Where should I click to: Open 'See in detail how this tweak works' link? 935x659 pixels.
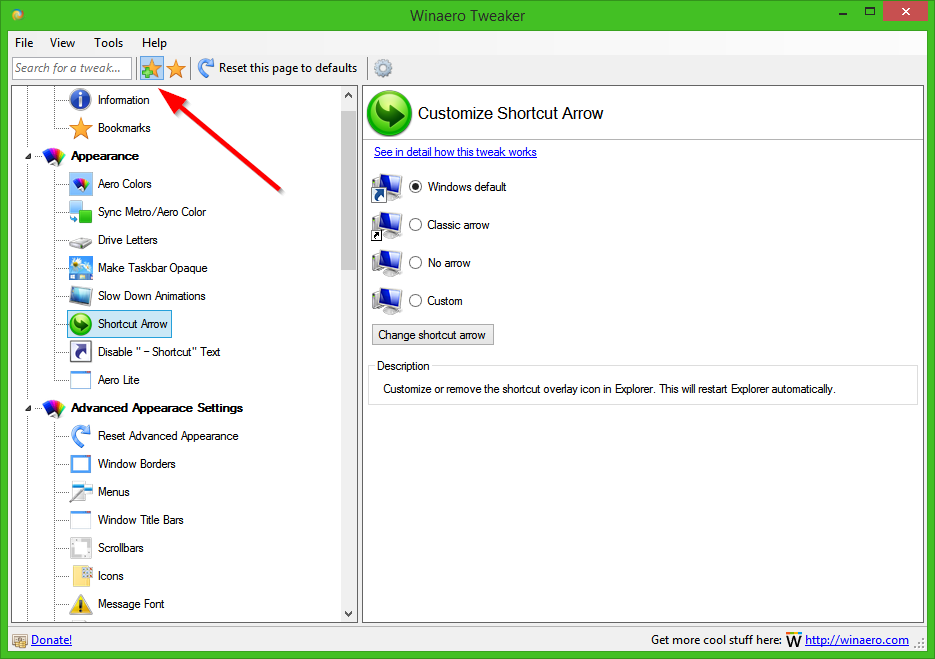(455, 152)
